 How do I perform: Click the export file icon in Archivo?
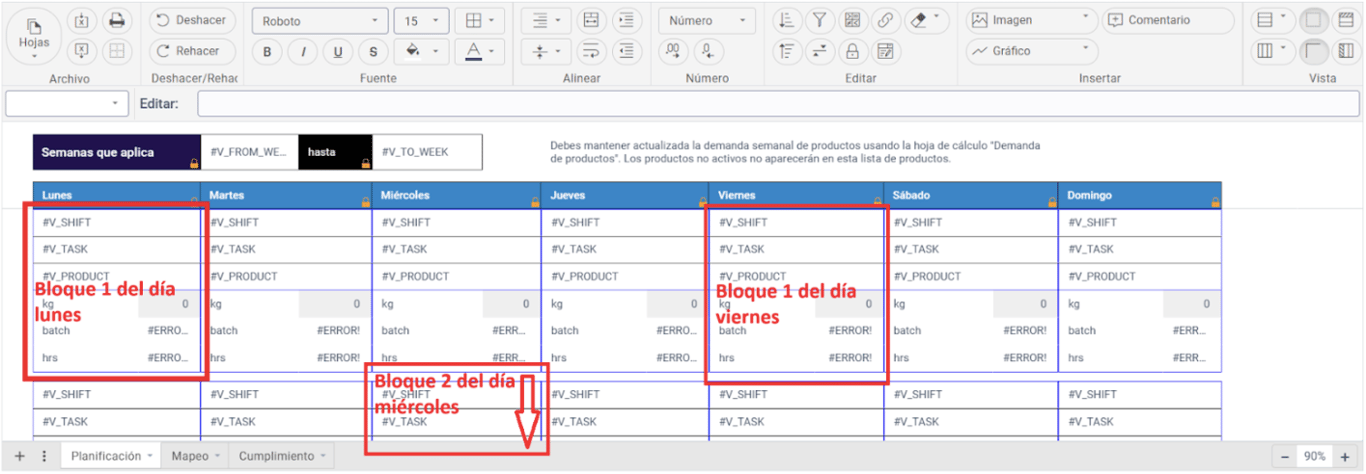83,51
